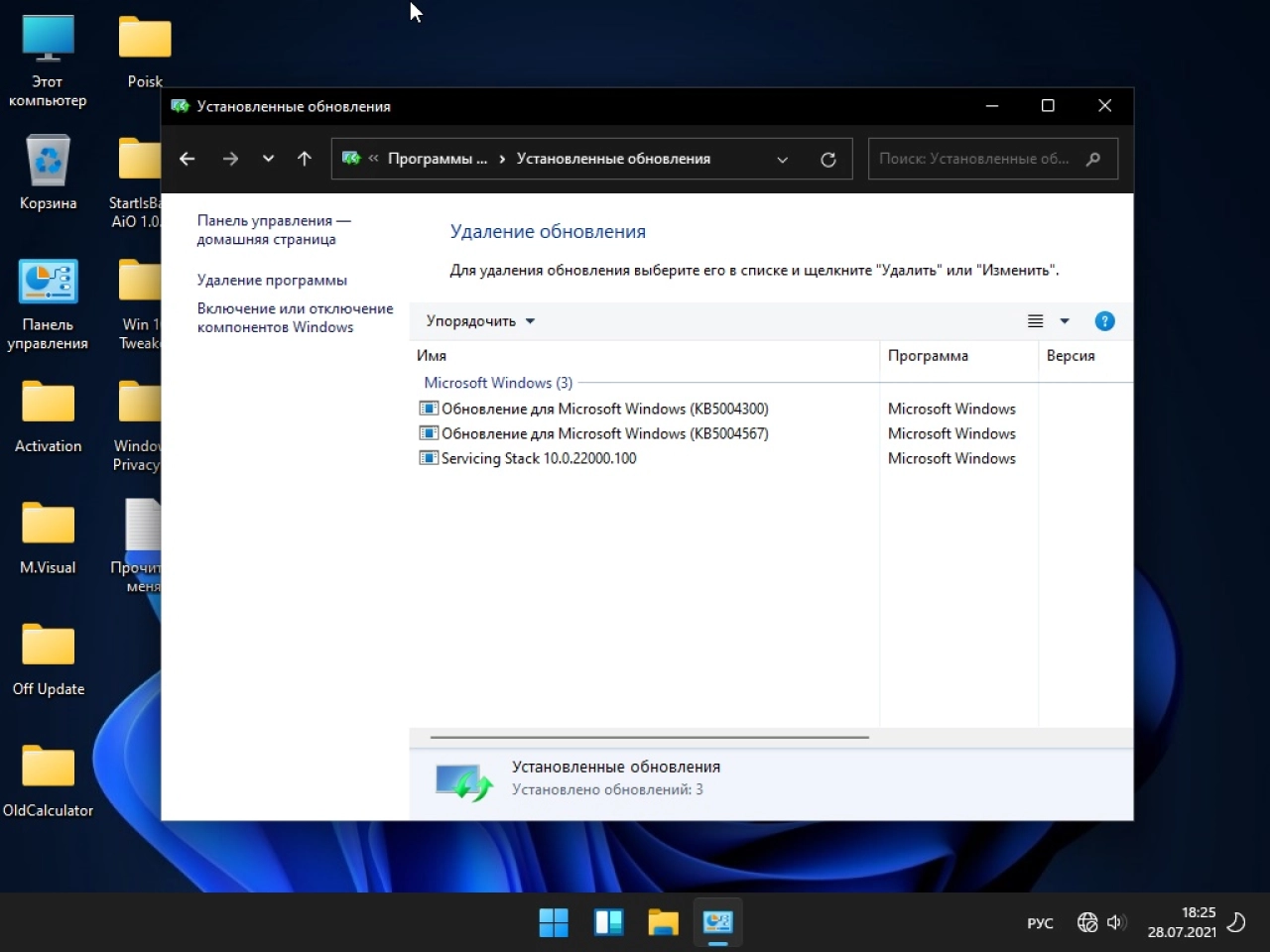Click the horizontal scrollbar of the list
1270x952 pixels.
pyautogui.click(x=649, y=738)
